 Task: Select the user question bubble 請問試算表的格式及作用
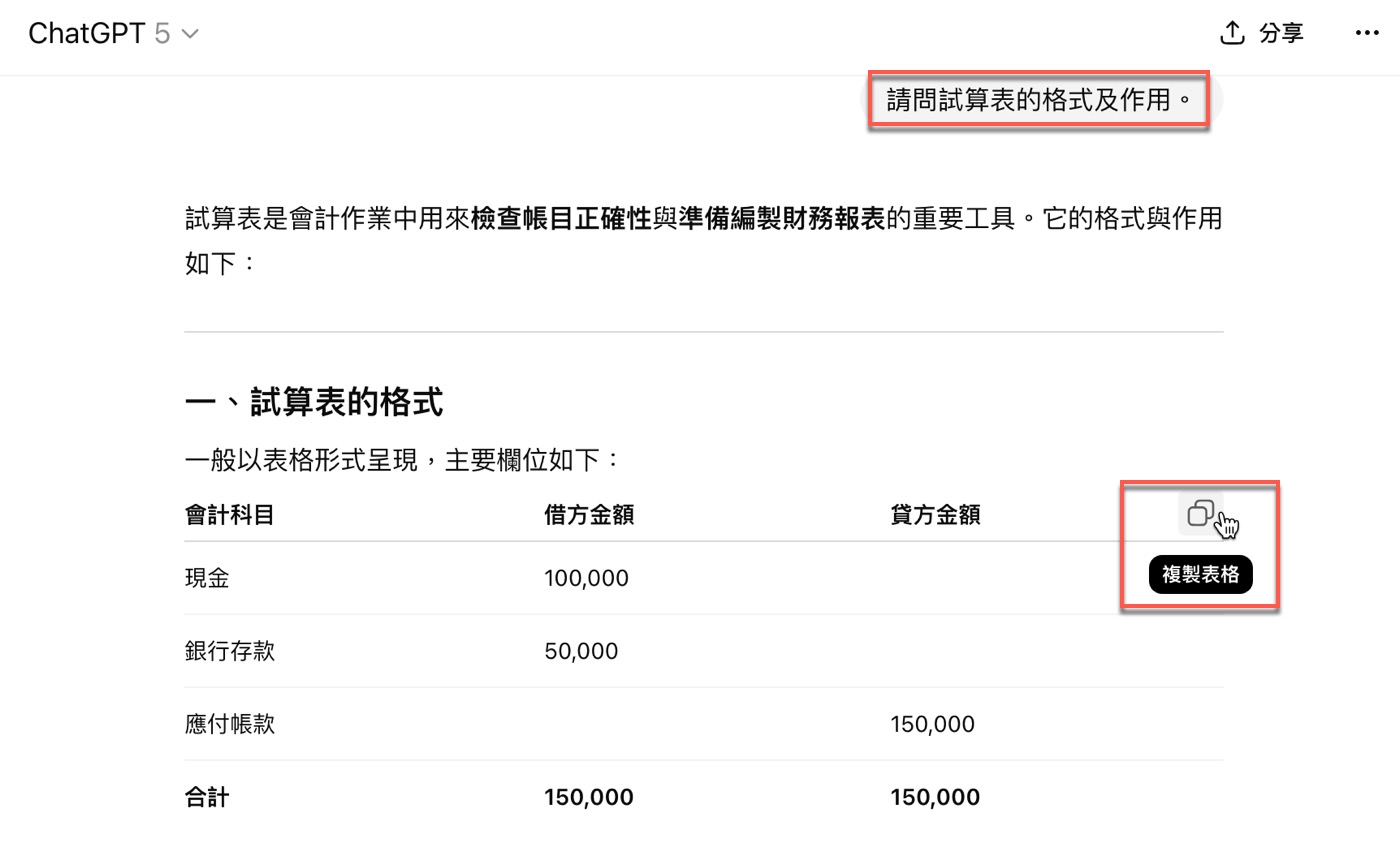click(x=1038, y=99)
